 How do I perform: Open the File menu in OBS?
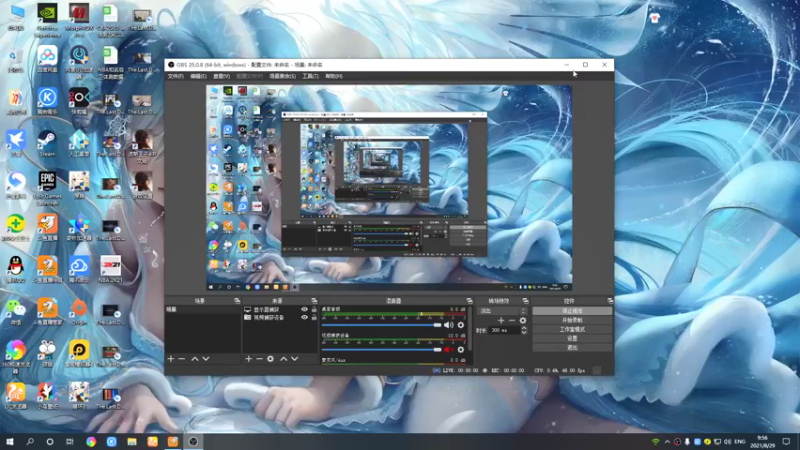tap(175, 76)
